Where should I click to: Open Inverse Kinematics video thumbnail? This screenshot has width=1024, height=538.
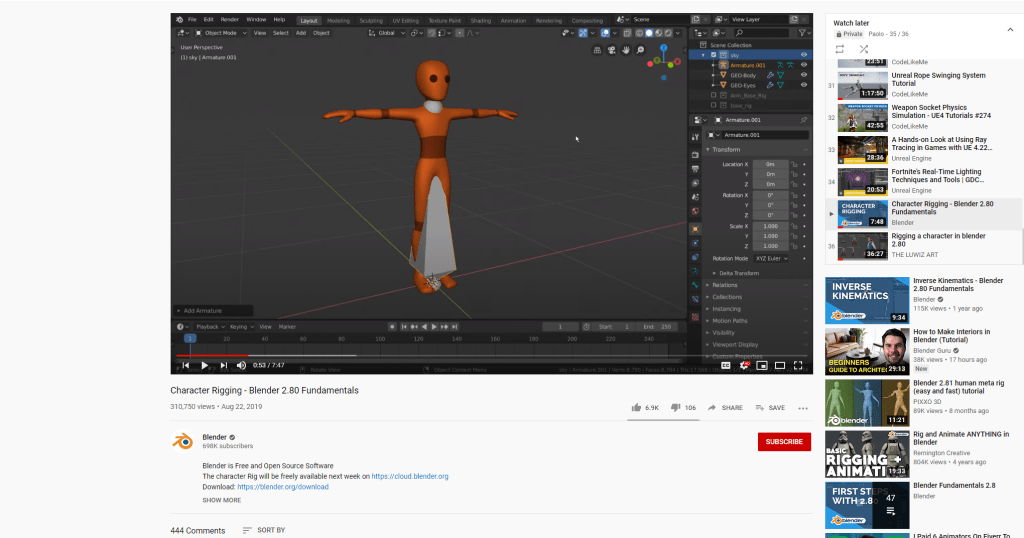click(x=866, y=300)
